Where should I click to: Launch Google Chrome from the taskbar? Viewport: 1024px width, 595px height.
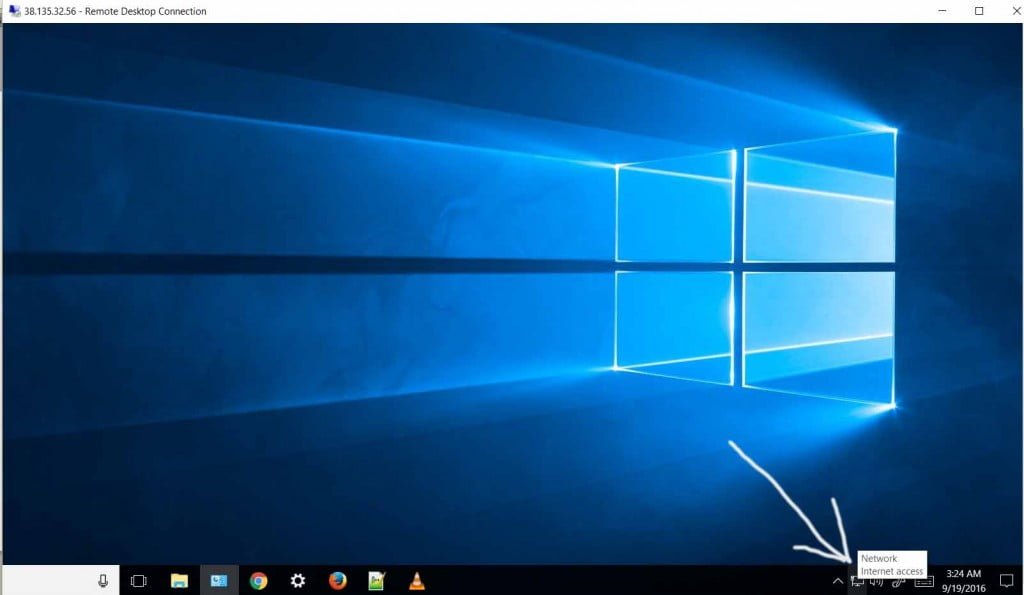pos(259,581)
